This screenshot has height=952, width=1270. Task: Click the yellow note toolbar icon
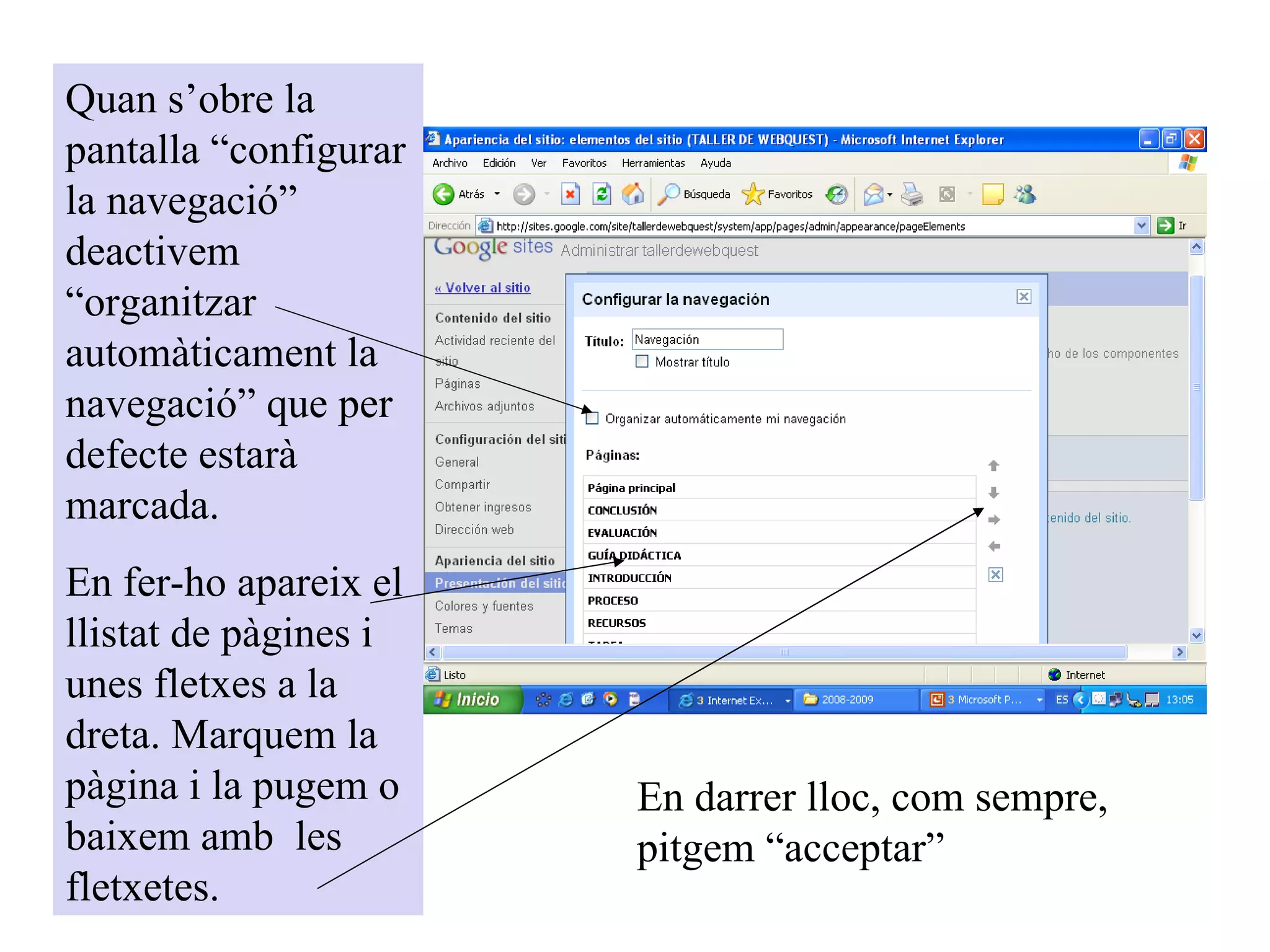pos(993,195)
